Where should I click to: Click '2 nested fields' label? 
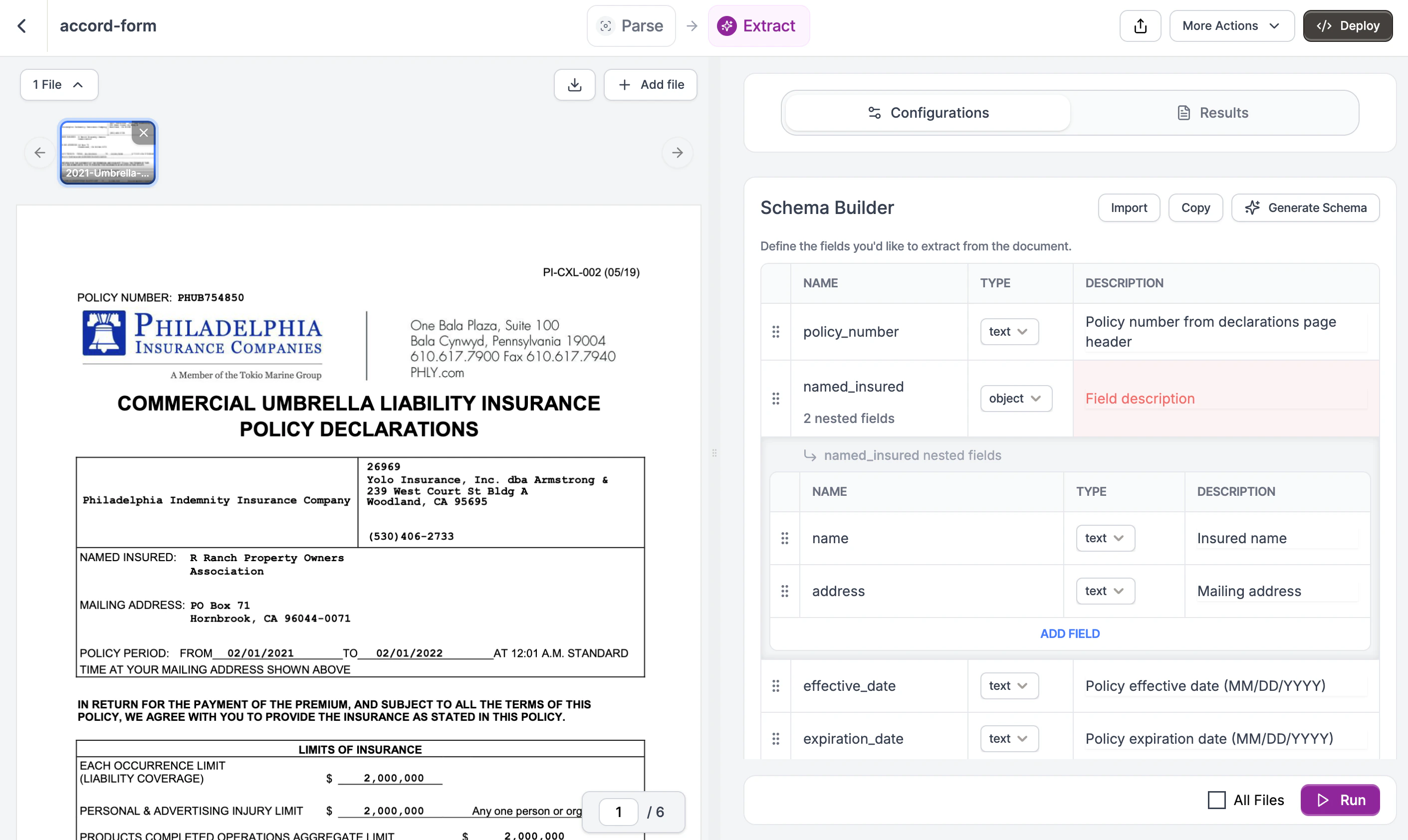click(848, 419)
